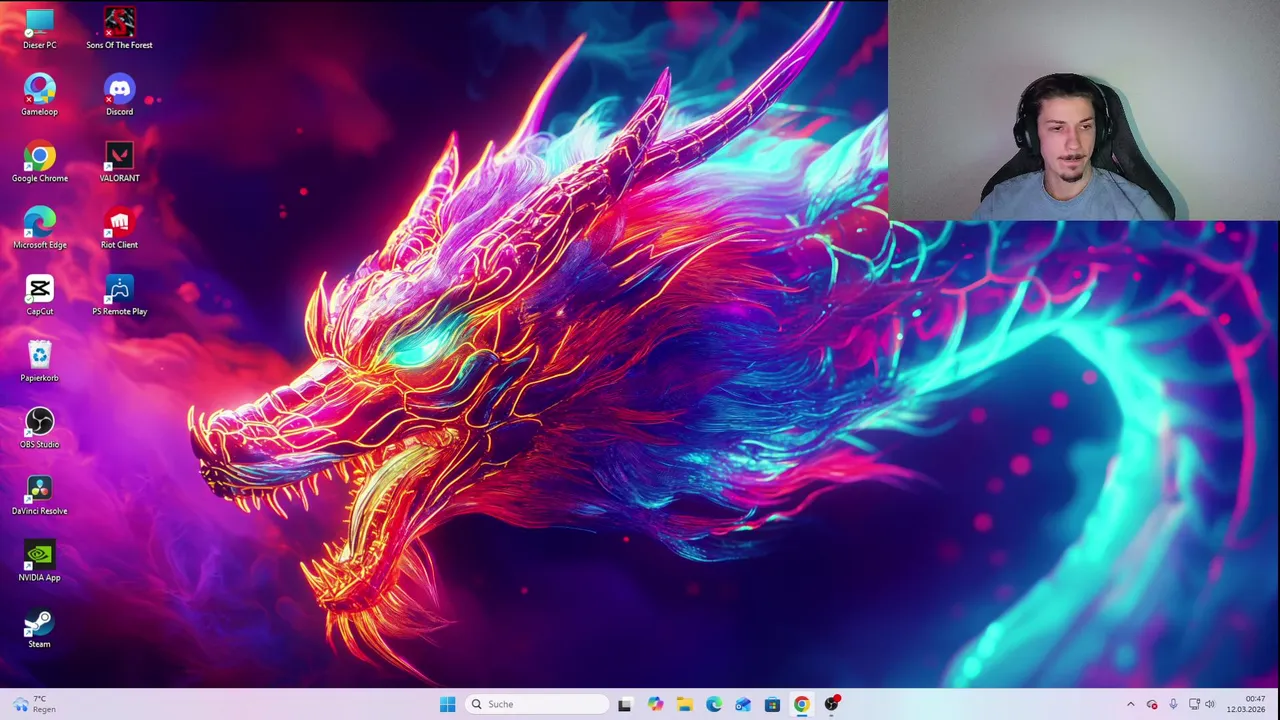The height and width of the screenshot is (720, 1280).
Task: Select the Dieser PC desktop icon
Action: [x=40, y=29]
